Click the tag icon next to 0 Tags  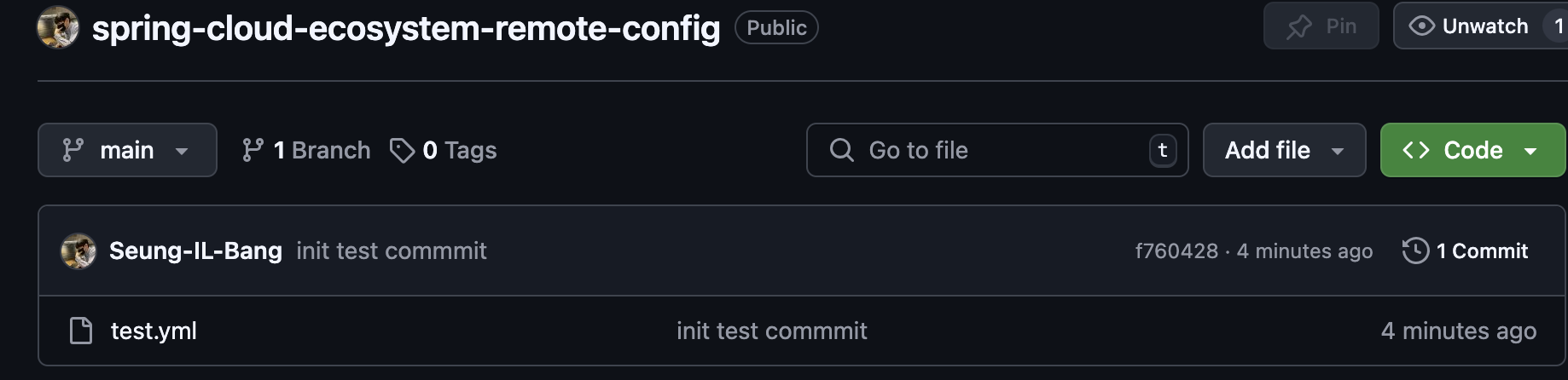402,150
